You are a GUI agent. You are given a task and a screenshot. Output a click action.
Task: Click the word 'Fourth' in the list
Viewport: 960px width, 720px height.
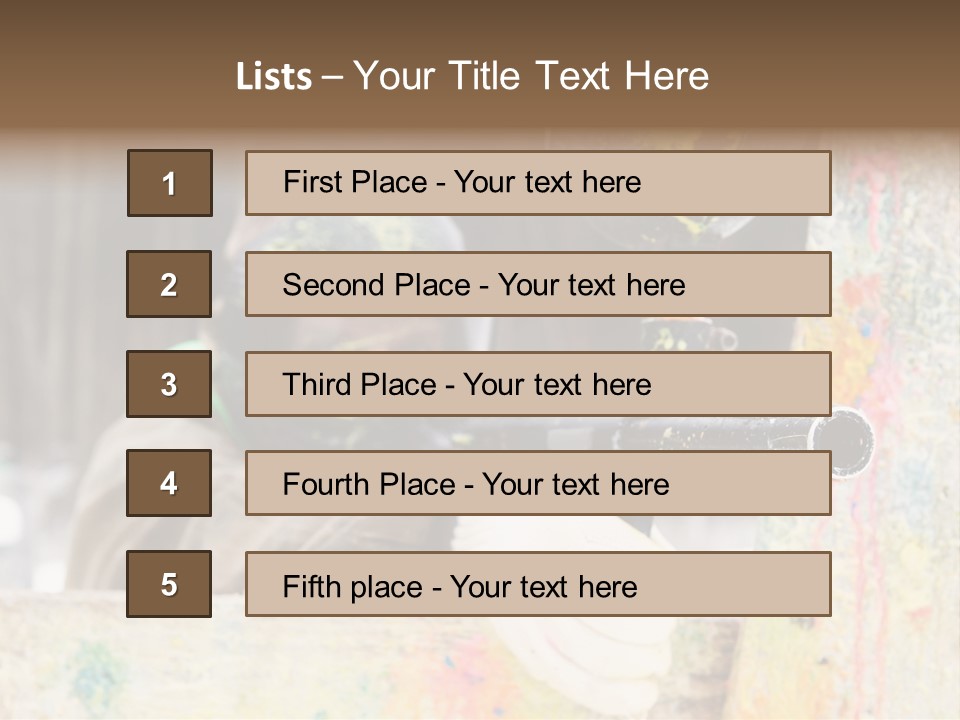[326, 485]
